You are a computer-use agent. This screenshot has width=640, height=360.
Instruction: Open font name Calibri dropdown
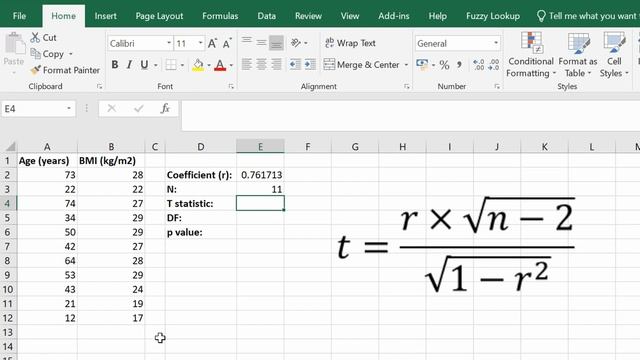point(169,43)
